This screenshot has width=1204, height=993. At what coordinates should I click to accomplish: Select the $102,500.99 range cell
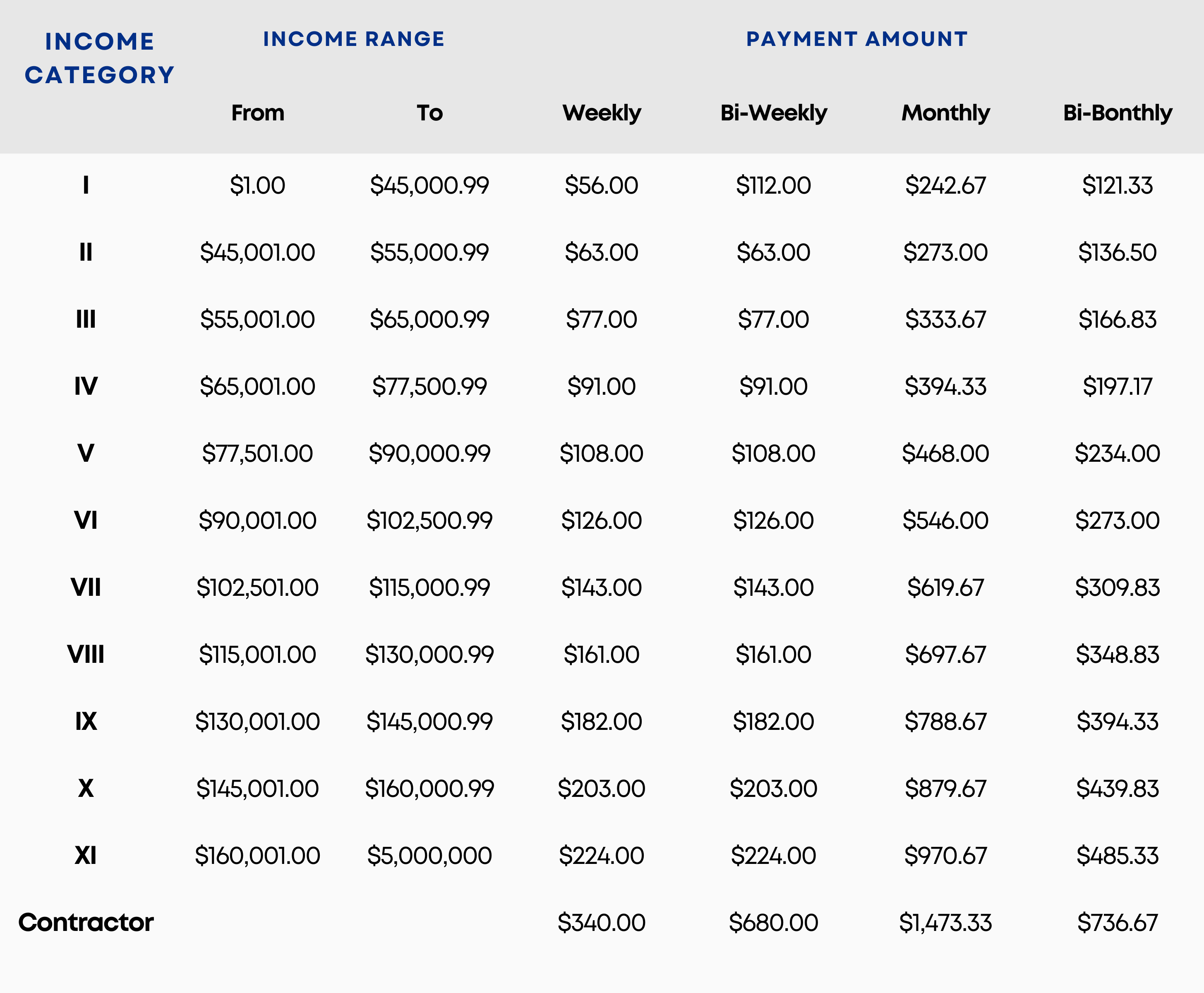click(429, 520)
